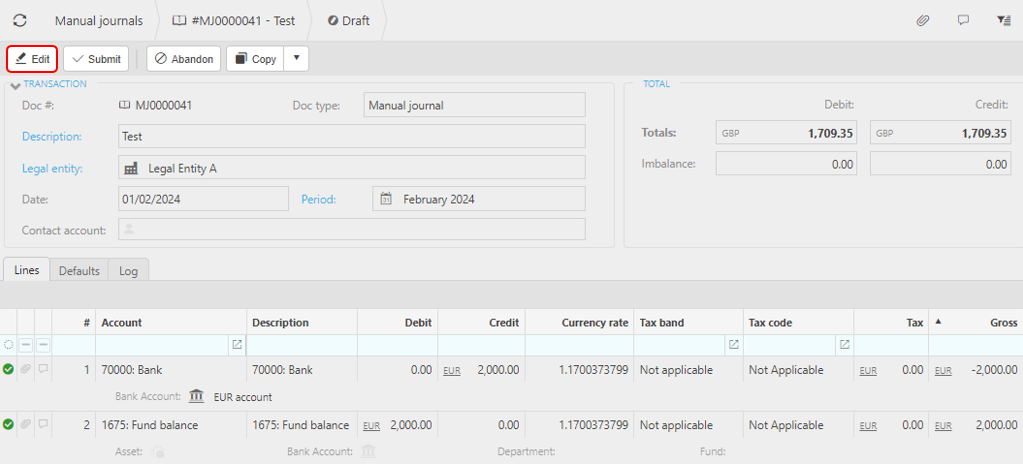Screen dimensions: 1023x464
Task: Click the Submit button
Action: pyautogui.click(x=96, y=59)
